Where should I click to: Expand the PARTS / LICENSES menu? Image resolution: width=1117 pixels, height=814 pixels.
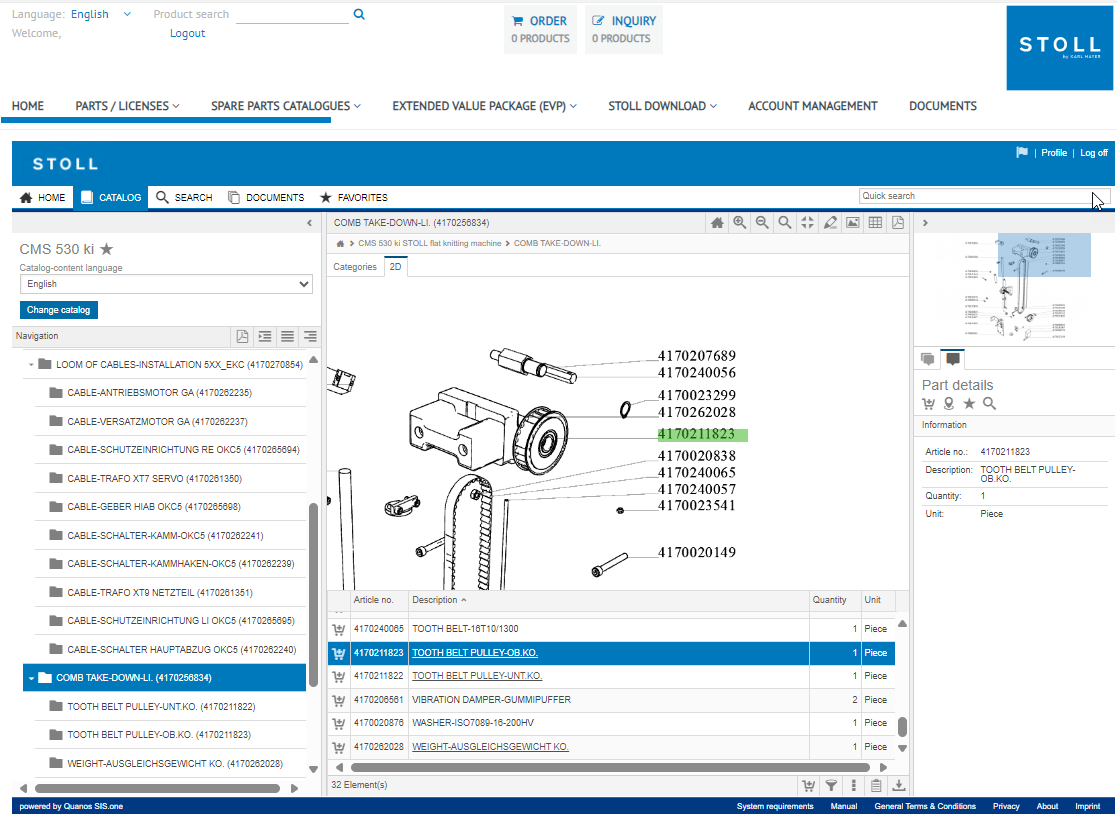click(x=128, y=106)
